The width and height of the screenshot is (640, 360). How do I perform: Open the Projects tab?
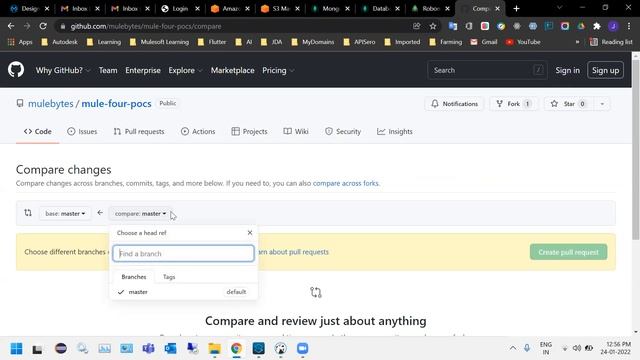[249, 131]
